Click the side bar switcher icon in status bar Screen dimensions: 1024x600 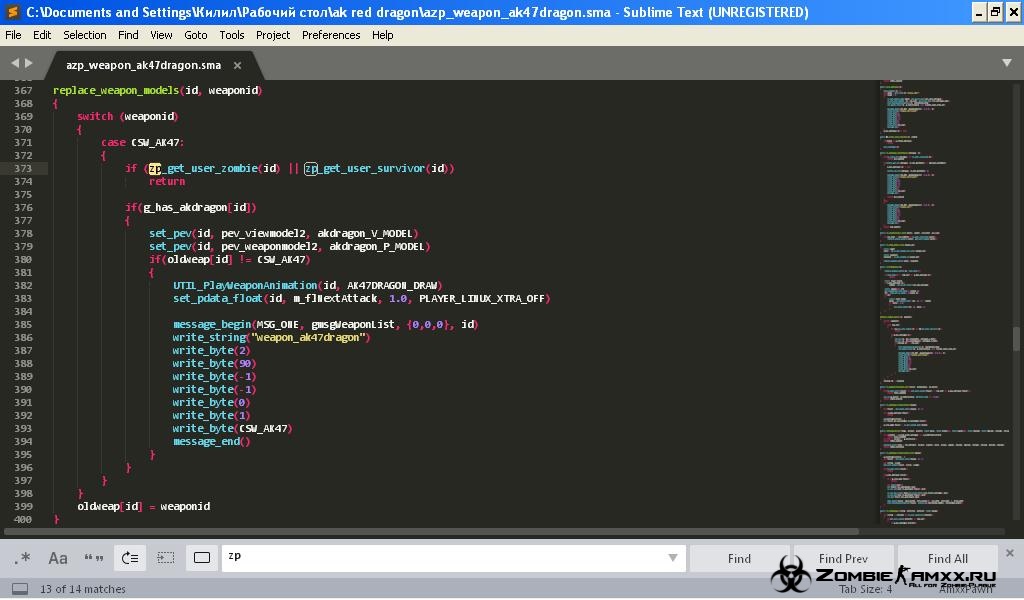19,589
